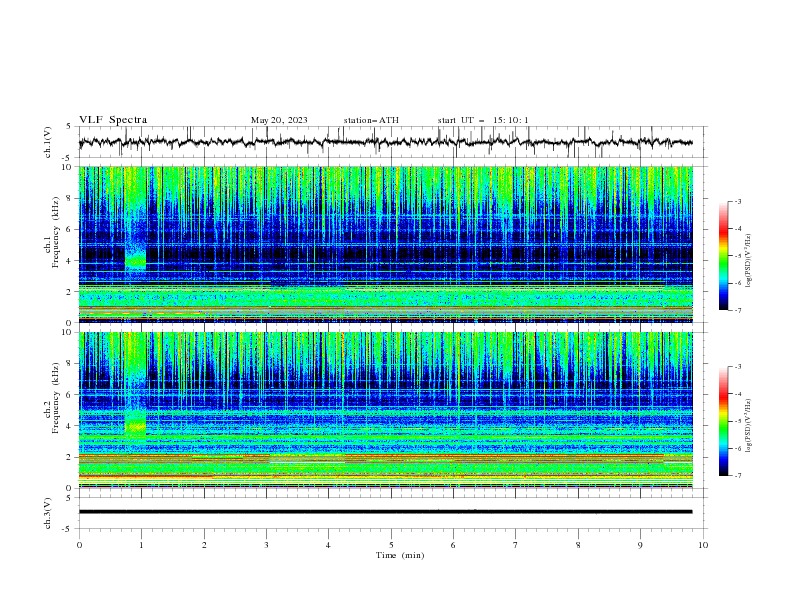Viewport: 792px width, 612px height.
Task: Click the time axis tick label '5'
Action: (391, 545)
